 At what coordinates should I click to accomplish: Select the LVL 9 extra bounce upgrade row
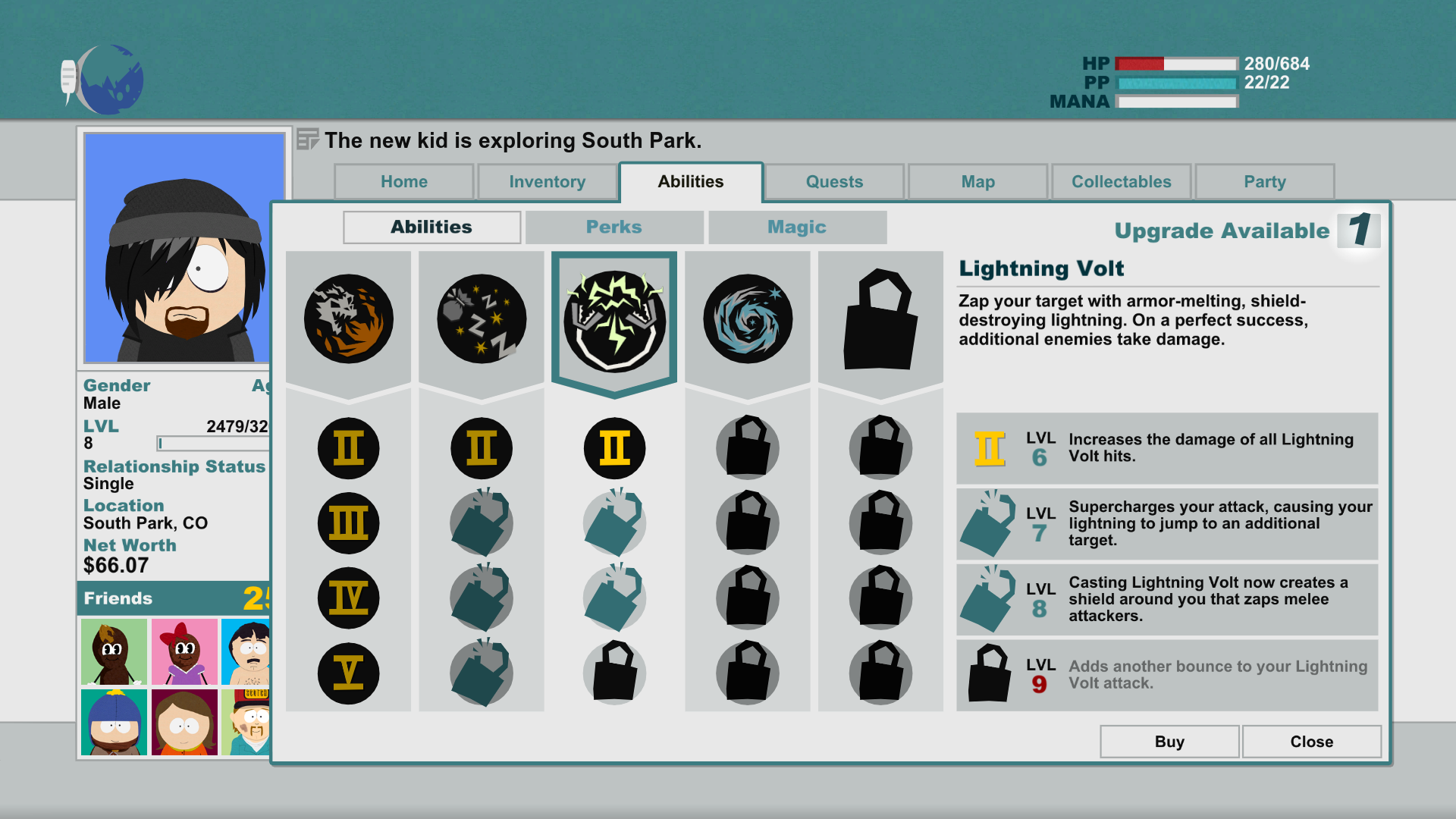1167,675
